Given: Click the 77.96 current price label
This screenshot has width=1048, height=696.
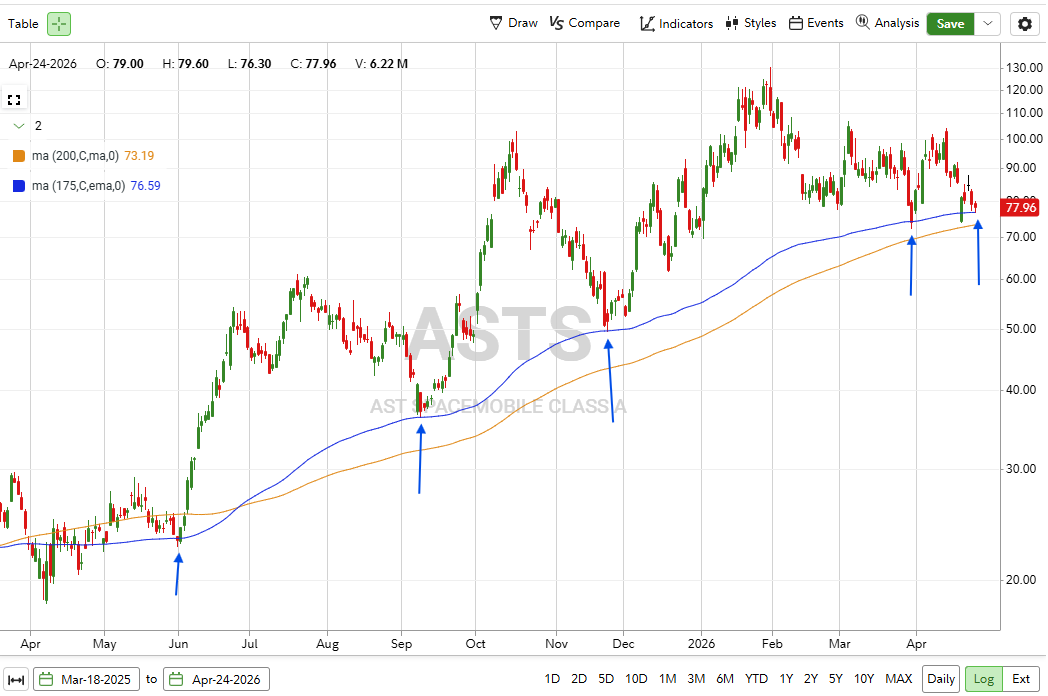Looking at the screenshot, I should 1021,207.
